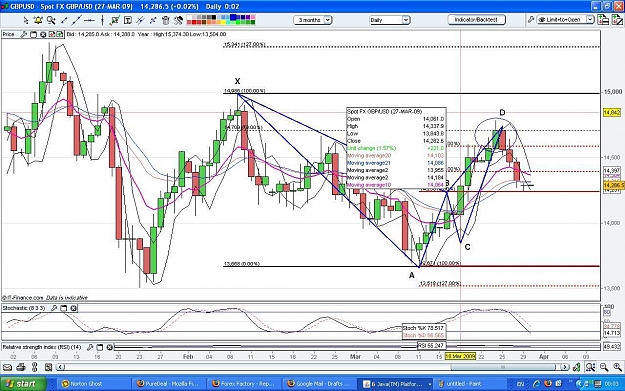Switch to Norton Ghost taskbar item

[x=93, y=384]
